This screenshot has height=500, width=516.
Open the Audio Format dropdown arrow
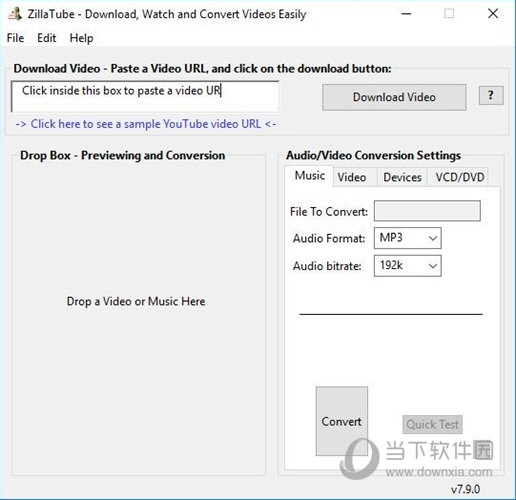(433, 238)
